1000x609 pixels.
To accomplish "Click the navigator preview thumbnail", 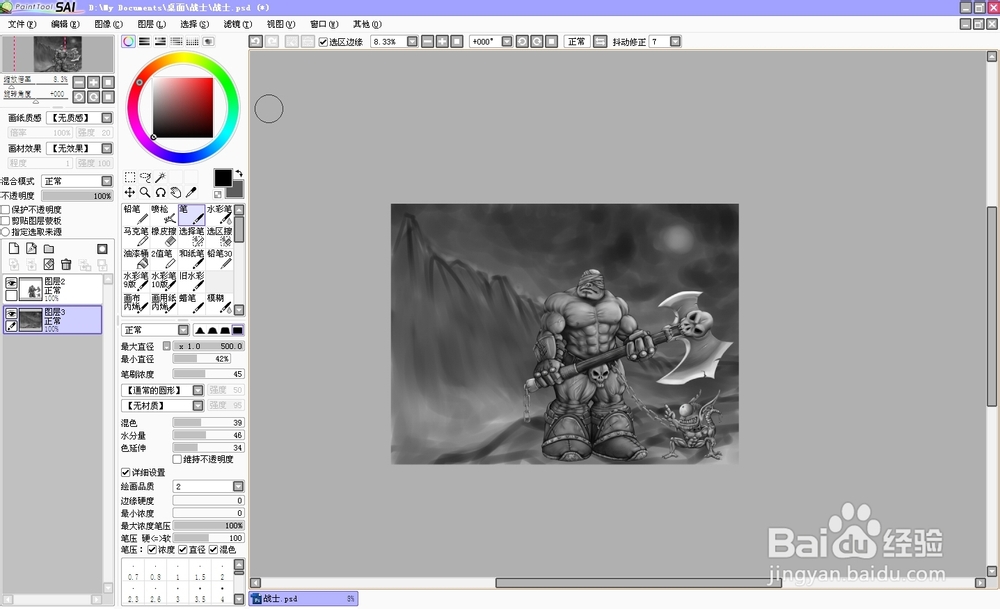I will tap(57, 54).
